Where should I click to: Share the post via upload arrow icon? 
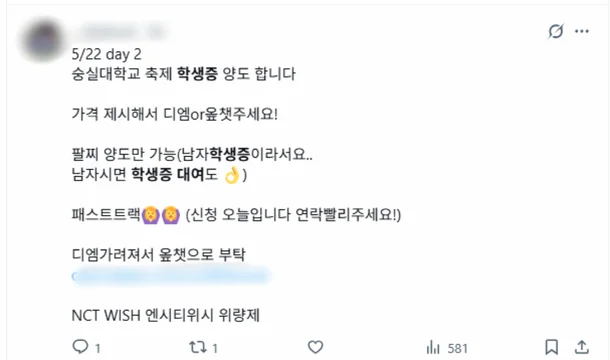click(x=582, y=347)
